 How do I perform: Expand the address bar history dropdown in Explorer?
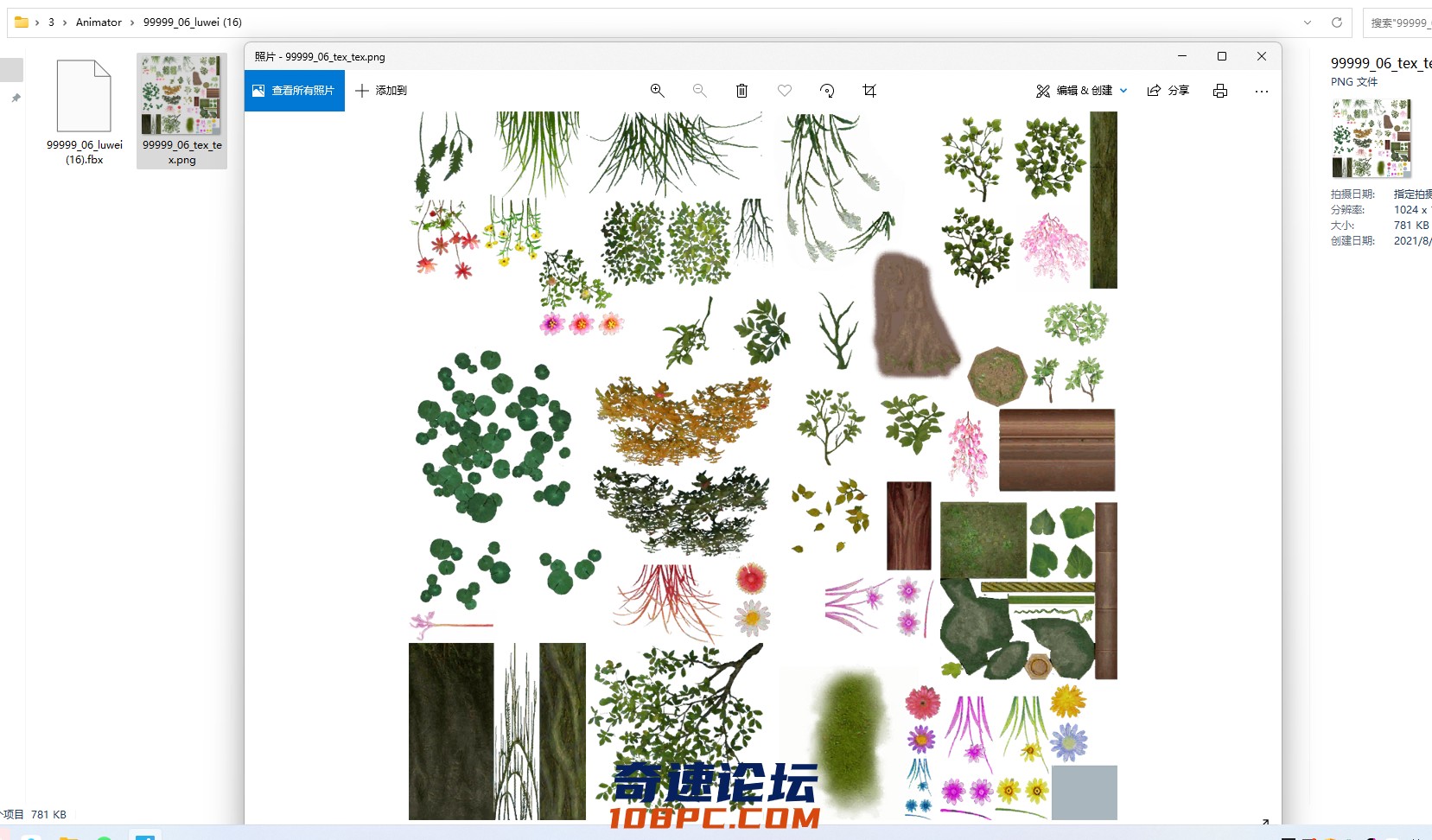1308,22
